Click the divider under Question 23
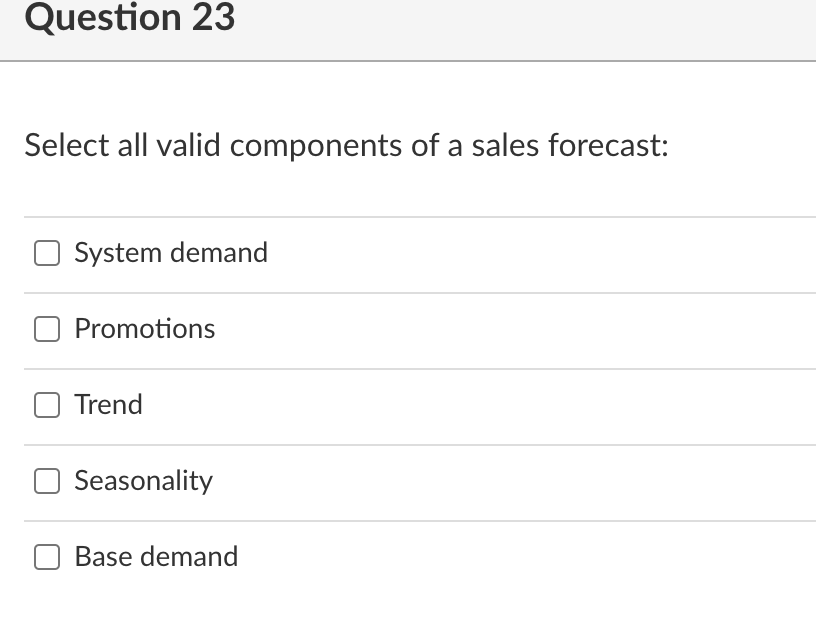Screen dimensions: 816x634 coord(408,62)
